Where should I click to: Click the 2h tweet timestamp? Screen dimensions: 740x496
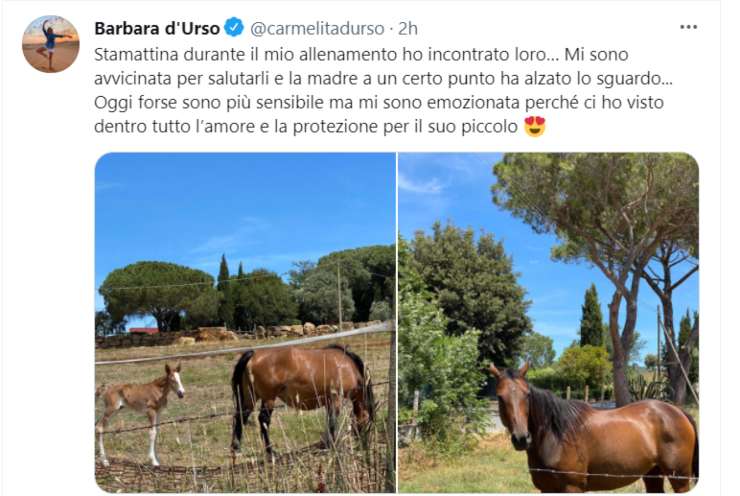(408, 28)
